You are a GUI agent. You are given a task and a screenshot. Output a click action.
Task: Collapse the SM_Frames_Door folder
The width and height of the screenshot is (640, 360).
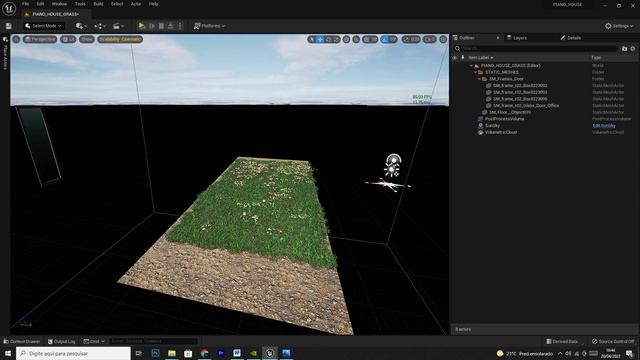point(479,79)
